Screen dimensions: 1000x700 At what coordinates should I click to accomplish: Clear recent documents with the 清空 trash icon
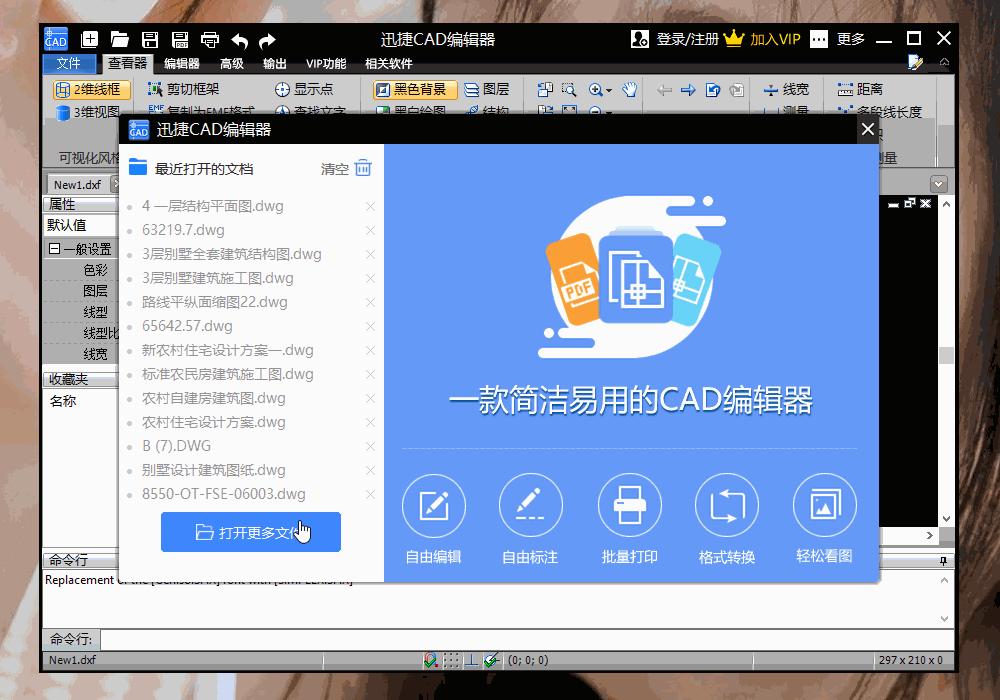tap(362, 168)
